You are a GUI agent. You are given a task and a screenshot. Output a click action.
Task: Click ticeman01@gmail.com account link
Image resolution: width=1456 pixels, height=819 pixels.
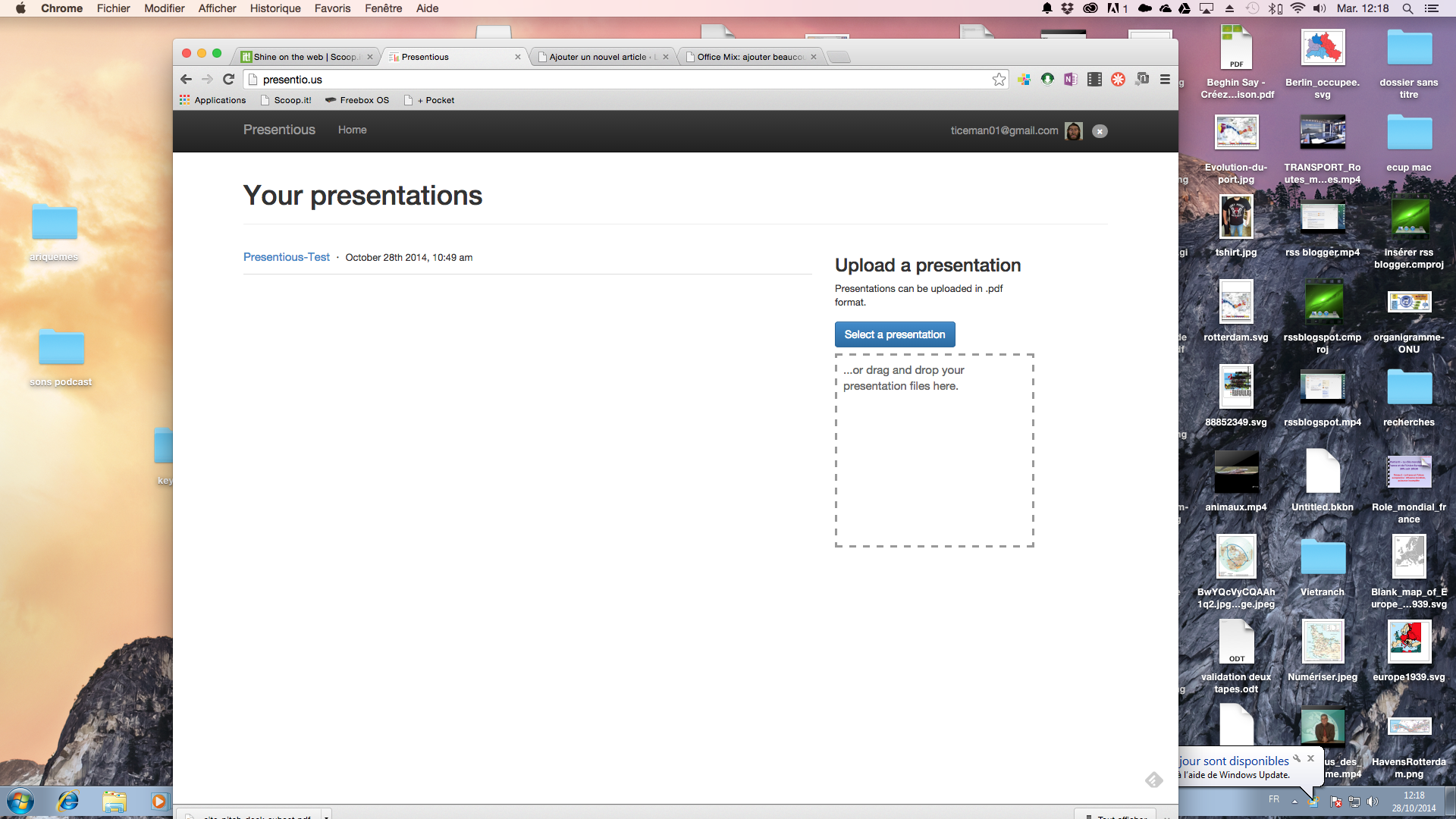[x=1004, y=130]
